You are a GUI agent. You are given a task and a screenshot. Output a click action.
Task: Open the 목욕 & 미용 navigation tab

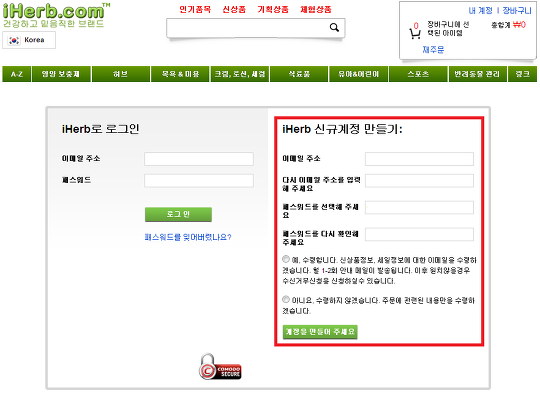tap(180, 74)
